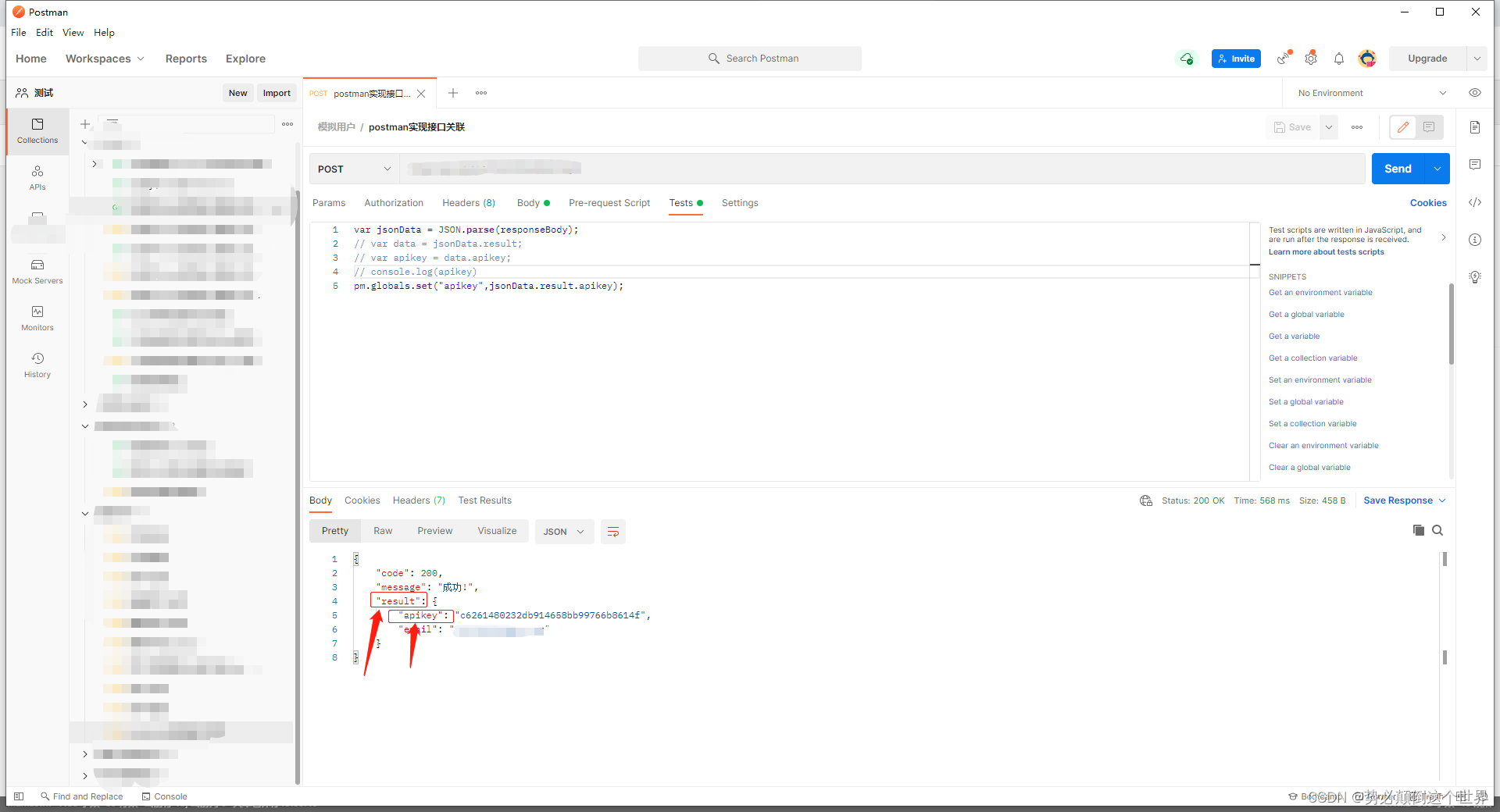Open the request info icon
The width and height of the screenshot is (1500, 812).
[1475, 240]
